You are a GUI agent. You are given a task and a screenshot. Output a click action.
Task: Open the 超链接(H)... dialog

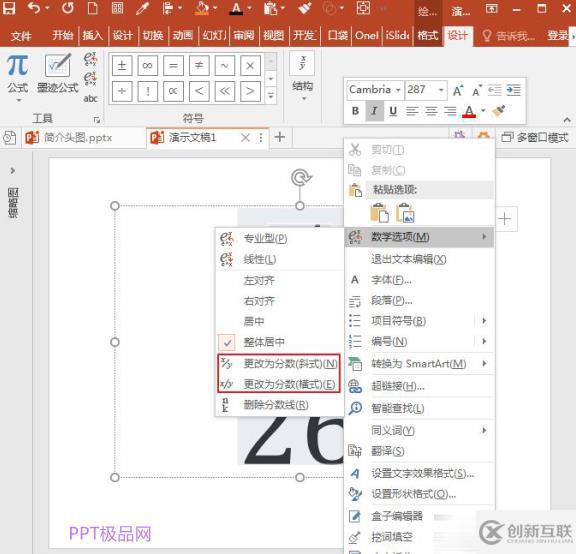(x=420, y=386)
